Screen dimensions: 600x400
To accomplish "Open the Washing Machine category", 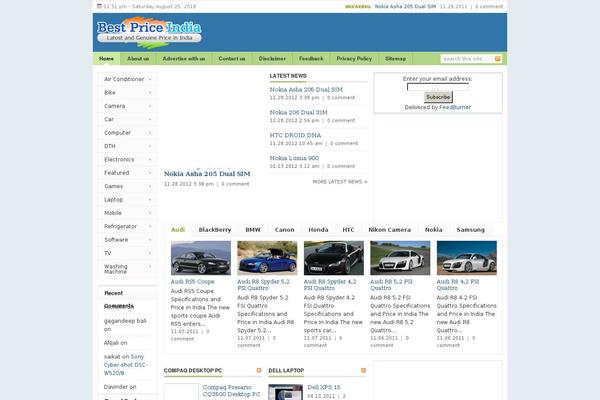I will click(x=127, y=269).
